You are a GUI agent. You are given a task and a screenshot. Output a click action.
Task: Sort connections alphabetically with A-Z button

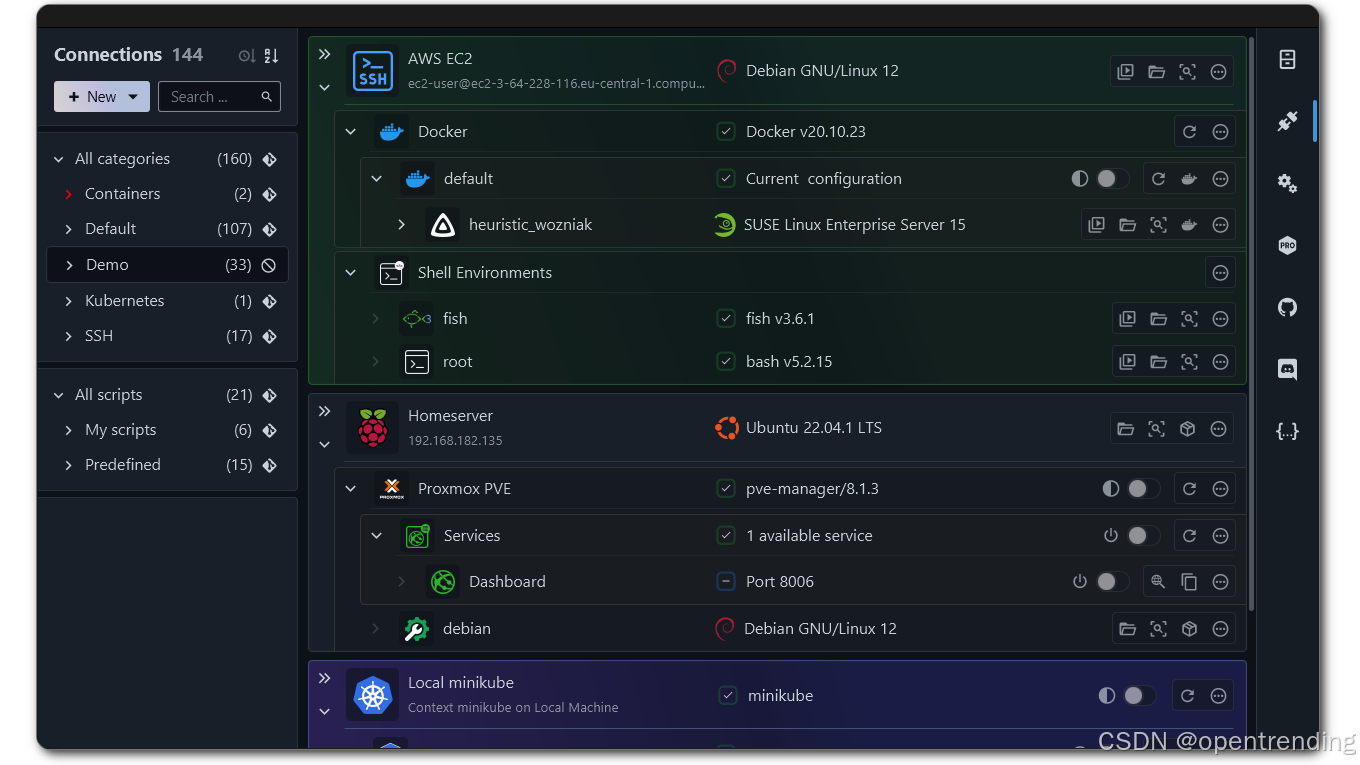coord(271,56)
